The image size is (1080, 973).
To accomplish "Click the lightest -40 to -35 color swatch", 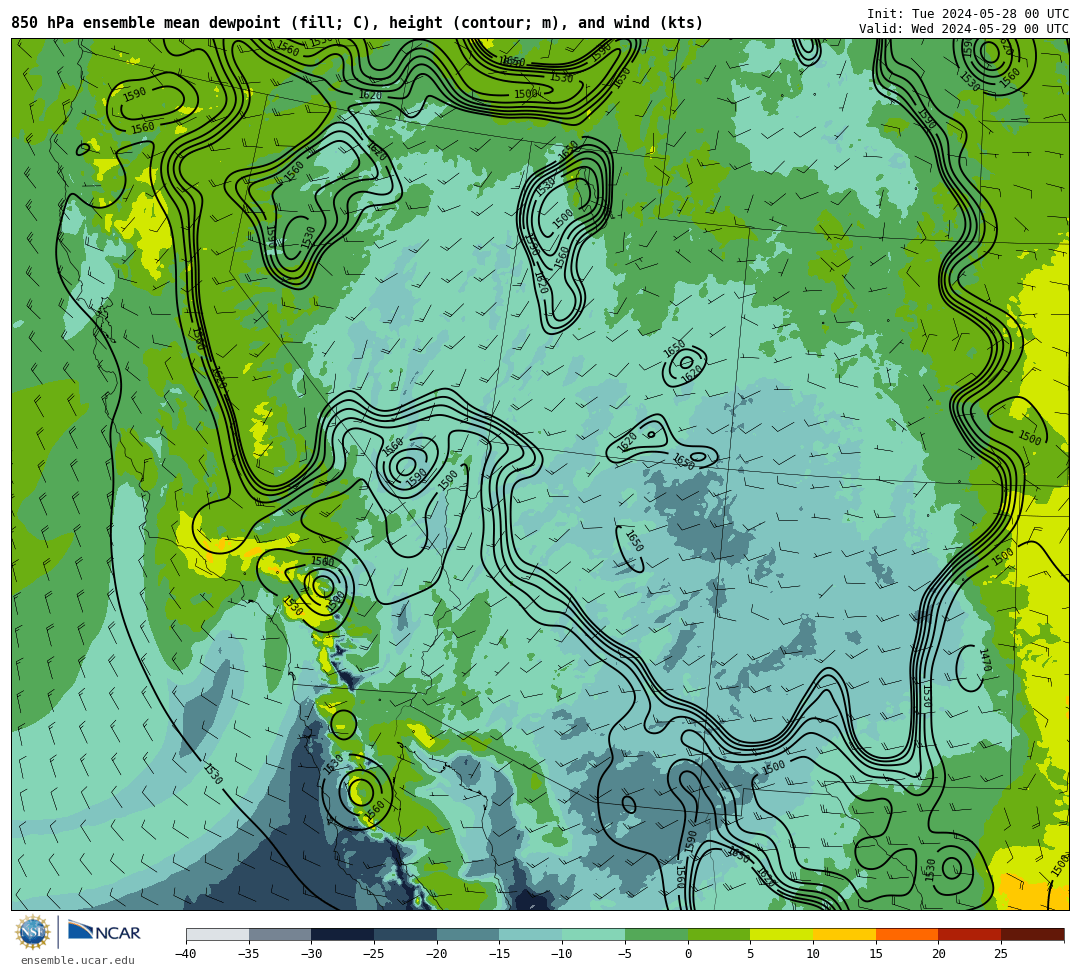I will (x=218, y=934).
